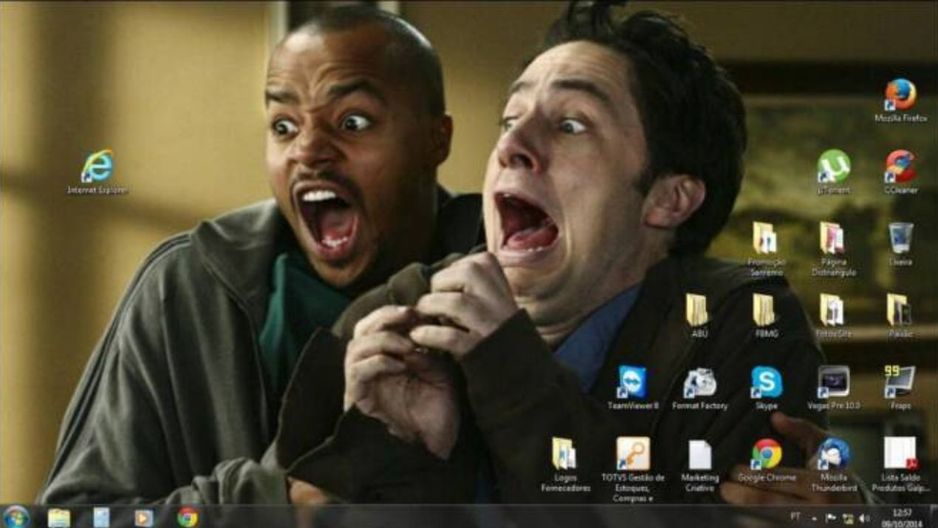The height and width of the screenshot is (528, 938).
Task: Launch Format Factory shortcut
Action: click(x=699, y=382)
